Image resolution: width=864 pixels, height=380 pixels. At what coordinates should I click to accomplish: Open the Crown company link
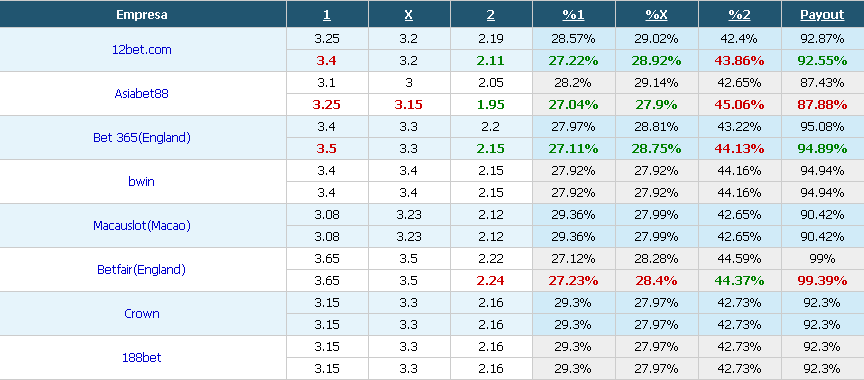click(142, 313)
